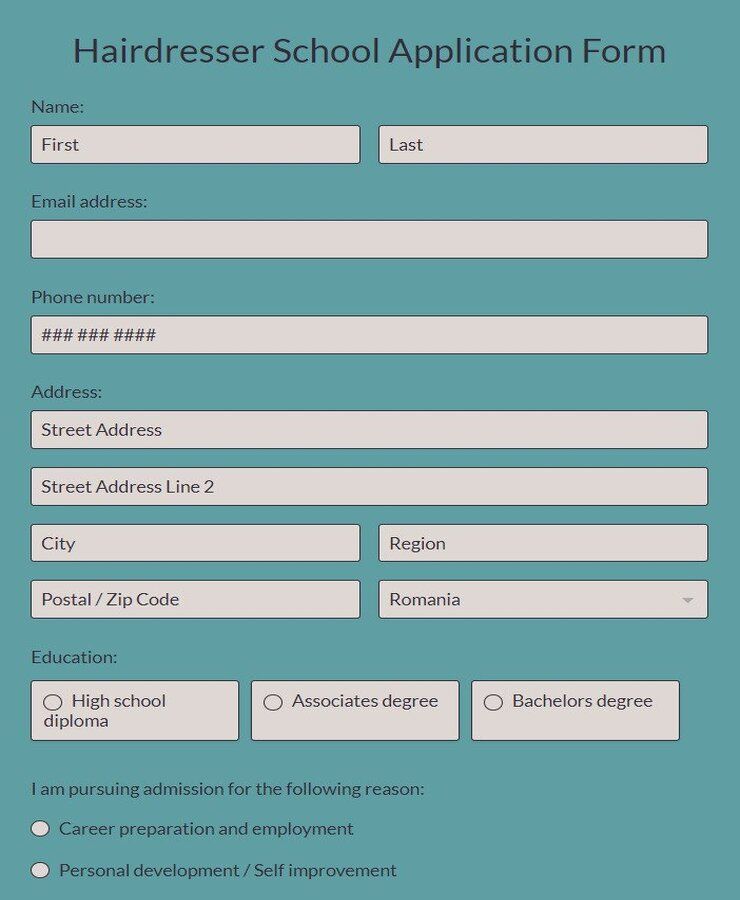The image size is (740, 900).
Task: Click the Phone number field with ### placeholder
Action: click(369, 334)
